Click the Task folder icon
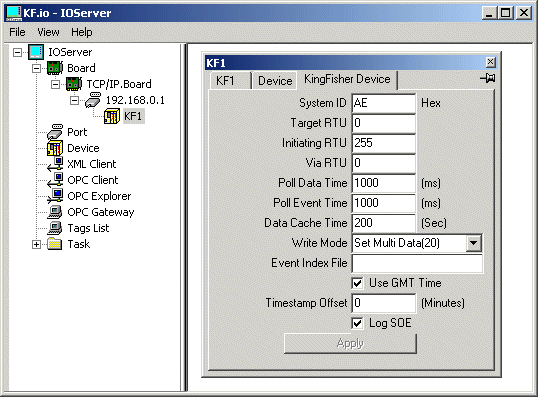The image size is (538, 397). coord(55,244)
